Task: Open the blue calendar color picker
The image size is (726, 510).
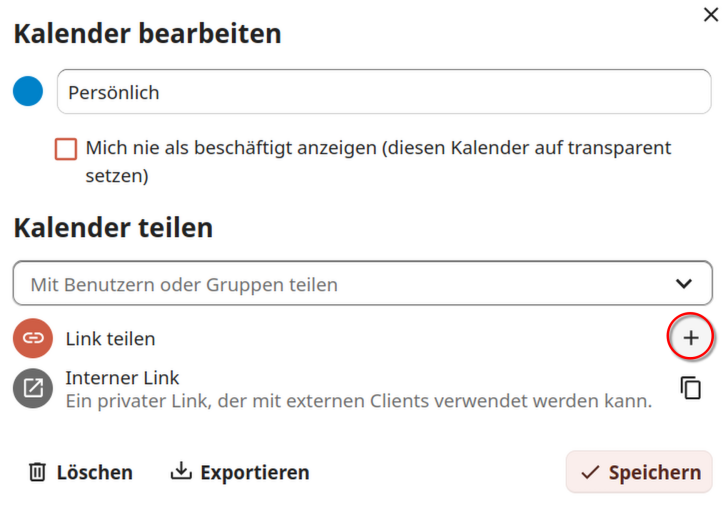Action: (28, 92)
